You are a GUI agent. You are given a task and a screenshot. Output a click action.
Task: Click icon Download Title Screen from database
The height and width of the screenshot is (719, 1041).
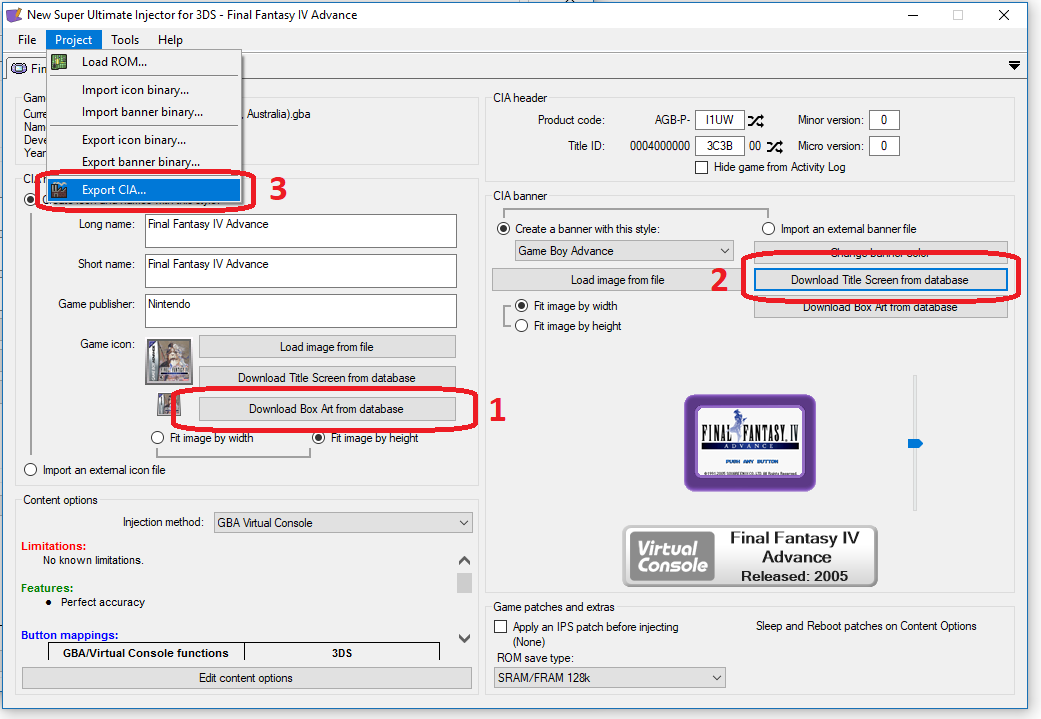click(327, 378)
